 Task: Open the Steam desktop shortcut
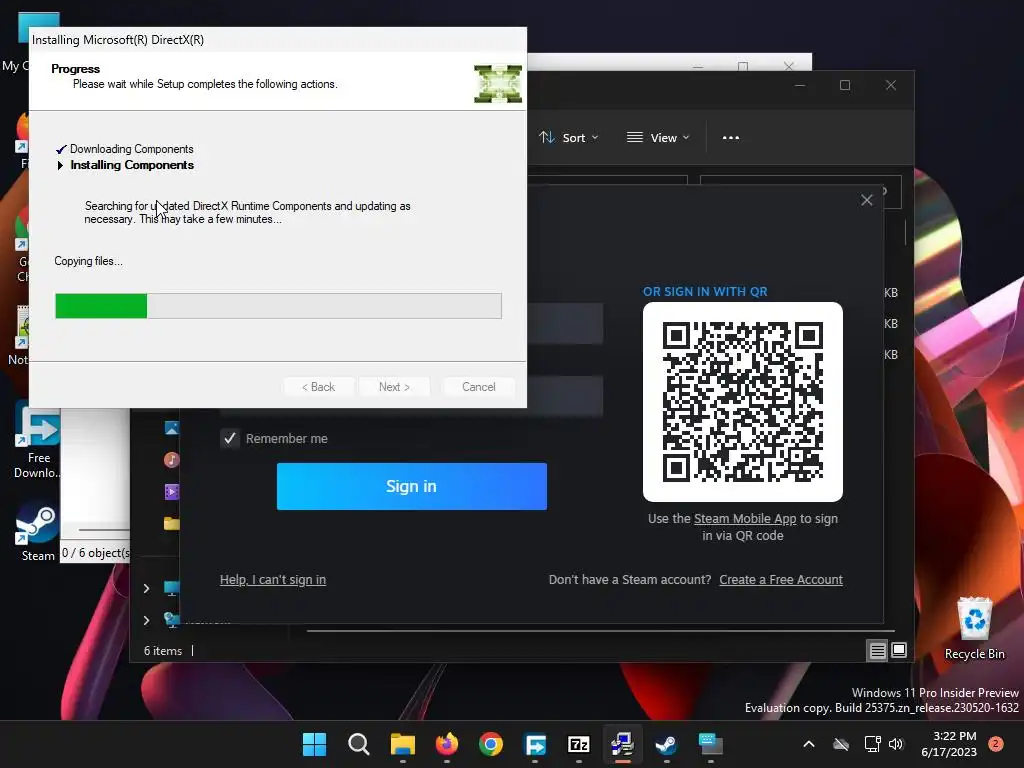(x=38, y=532)
